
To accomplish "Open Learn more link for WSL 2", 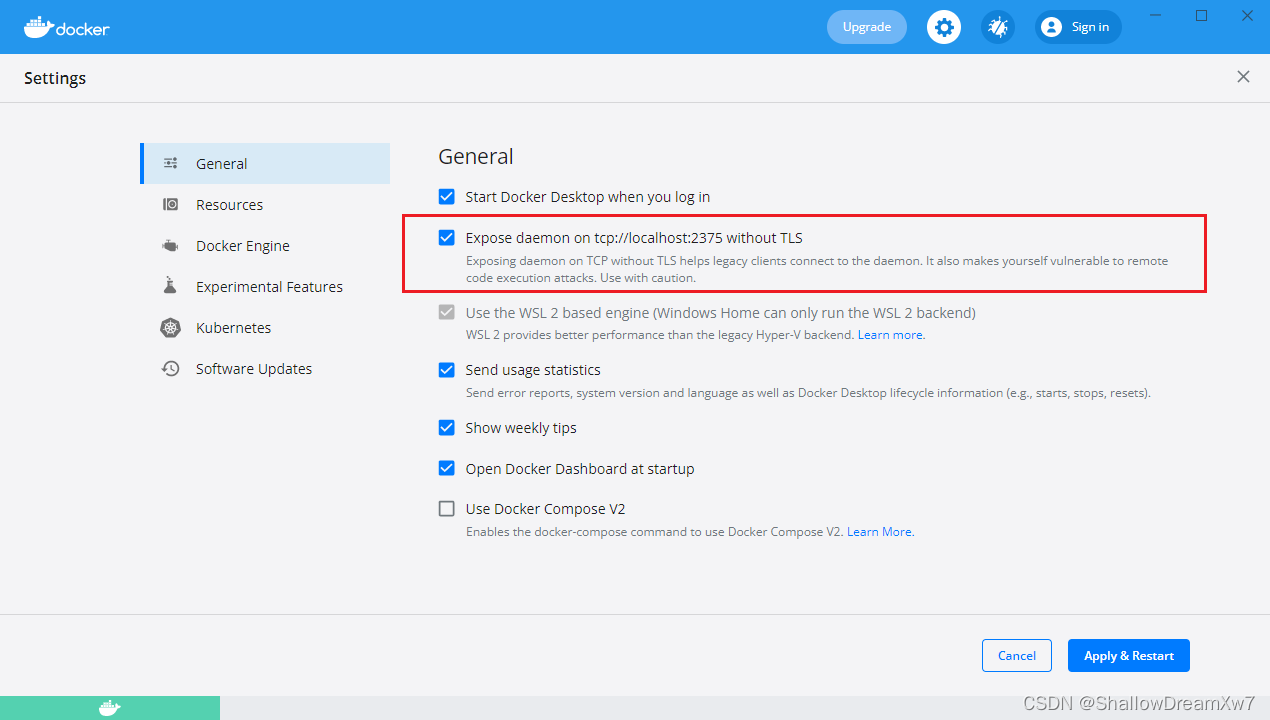I will (891, 335).
